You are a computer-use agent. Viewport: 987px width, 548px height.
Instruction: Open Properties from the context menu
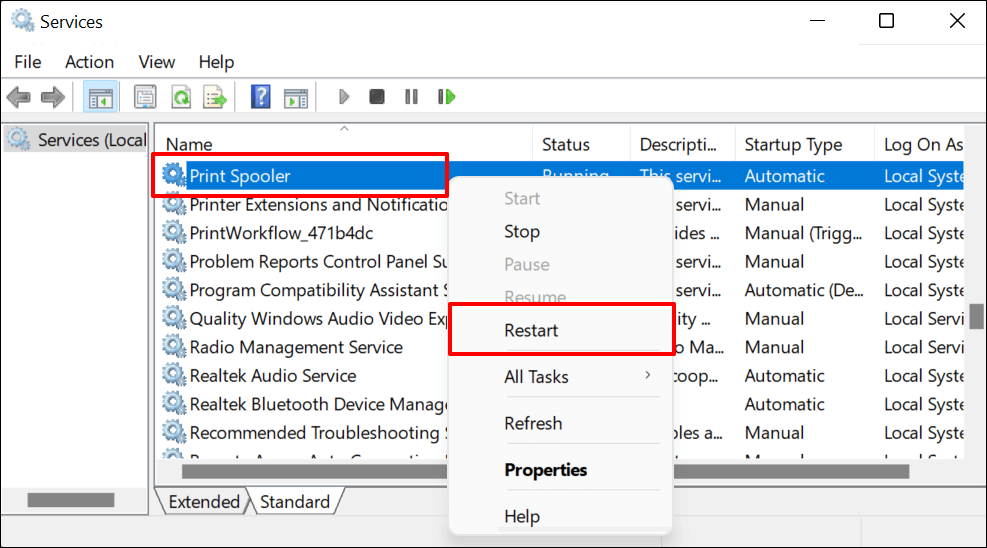click(545, 470)
